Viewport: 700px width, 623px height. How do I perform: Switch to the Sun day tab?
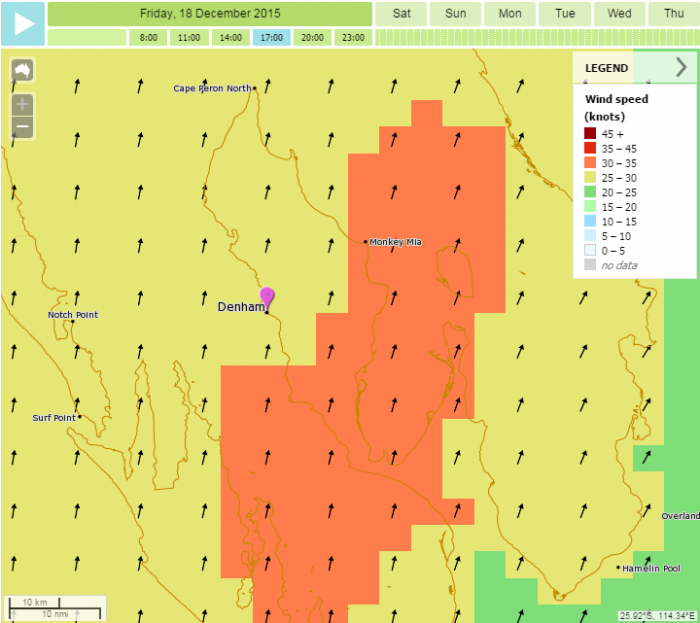pyautogui.click(x=455, y=13)
